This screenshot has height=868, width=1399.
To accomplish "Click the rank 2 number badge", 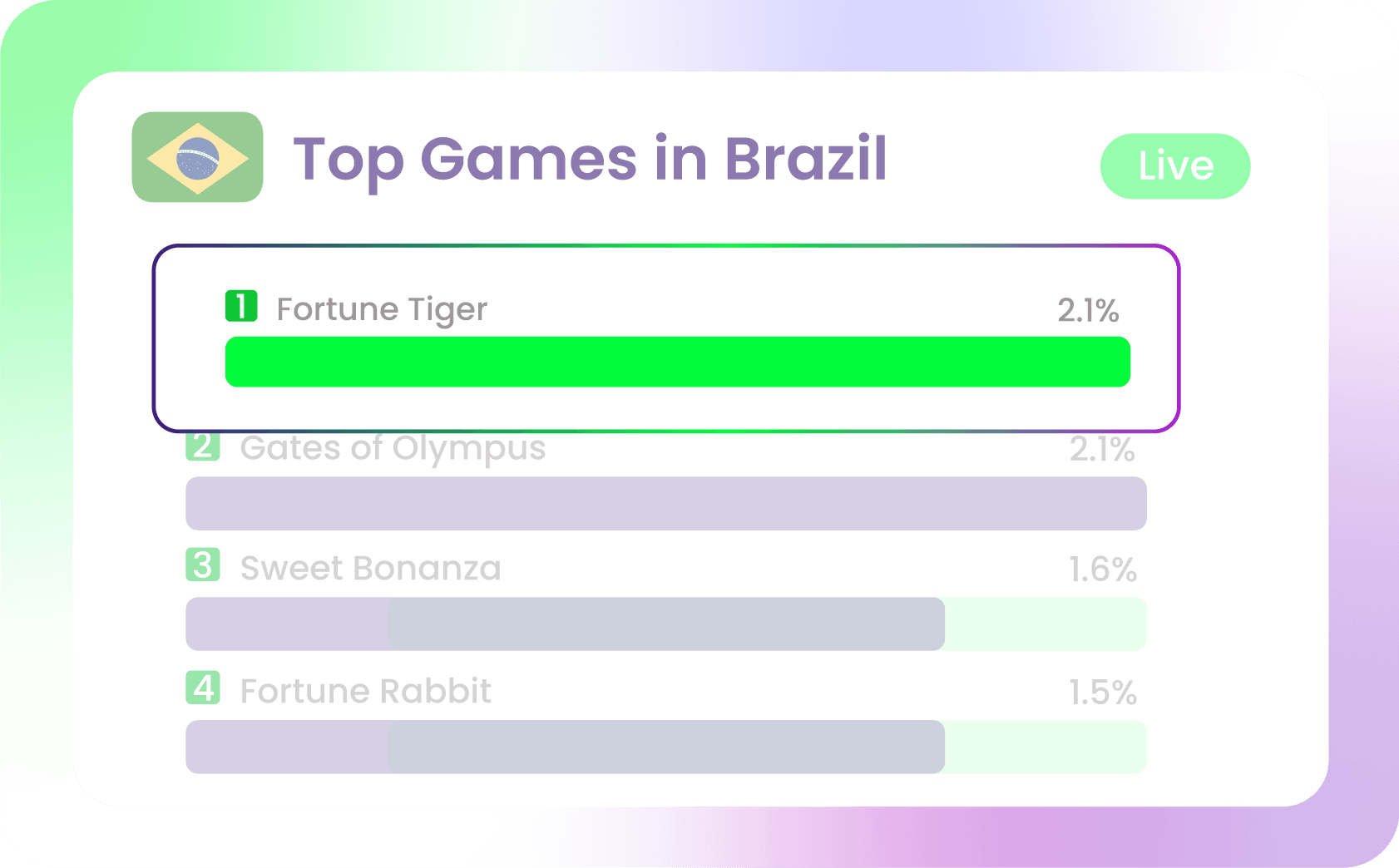I will [203, 446].
